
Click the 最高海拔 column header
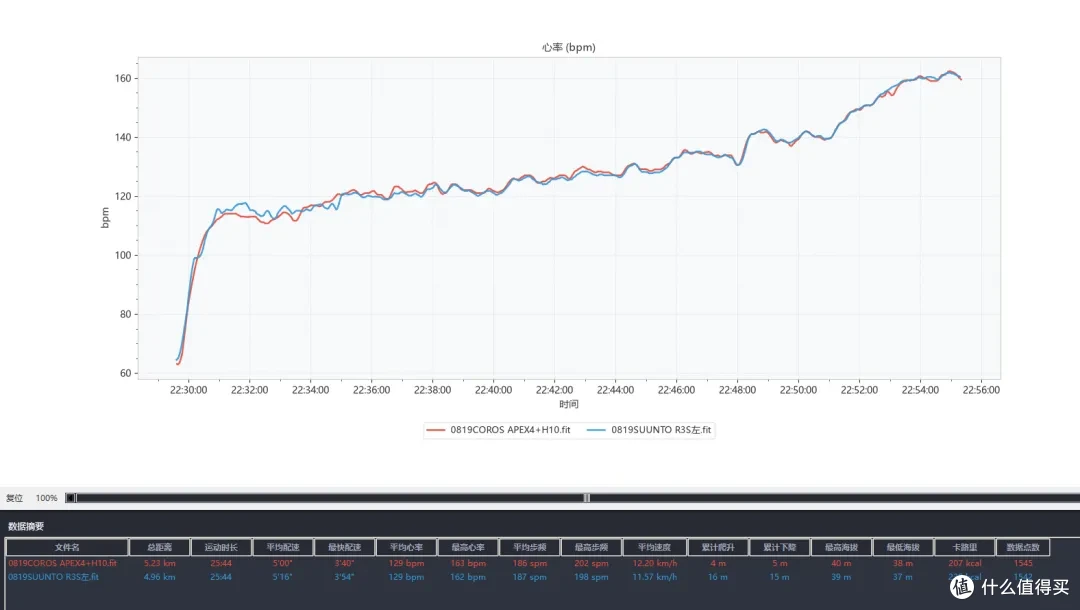pos(841,547)
